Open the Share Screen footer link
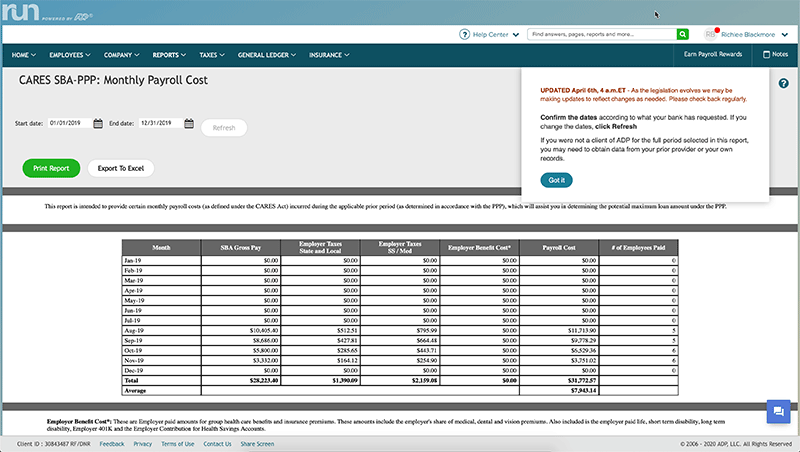This screenshot has width=800, height=452. coord(257,443)
